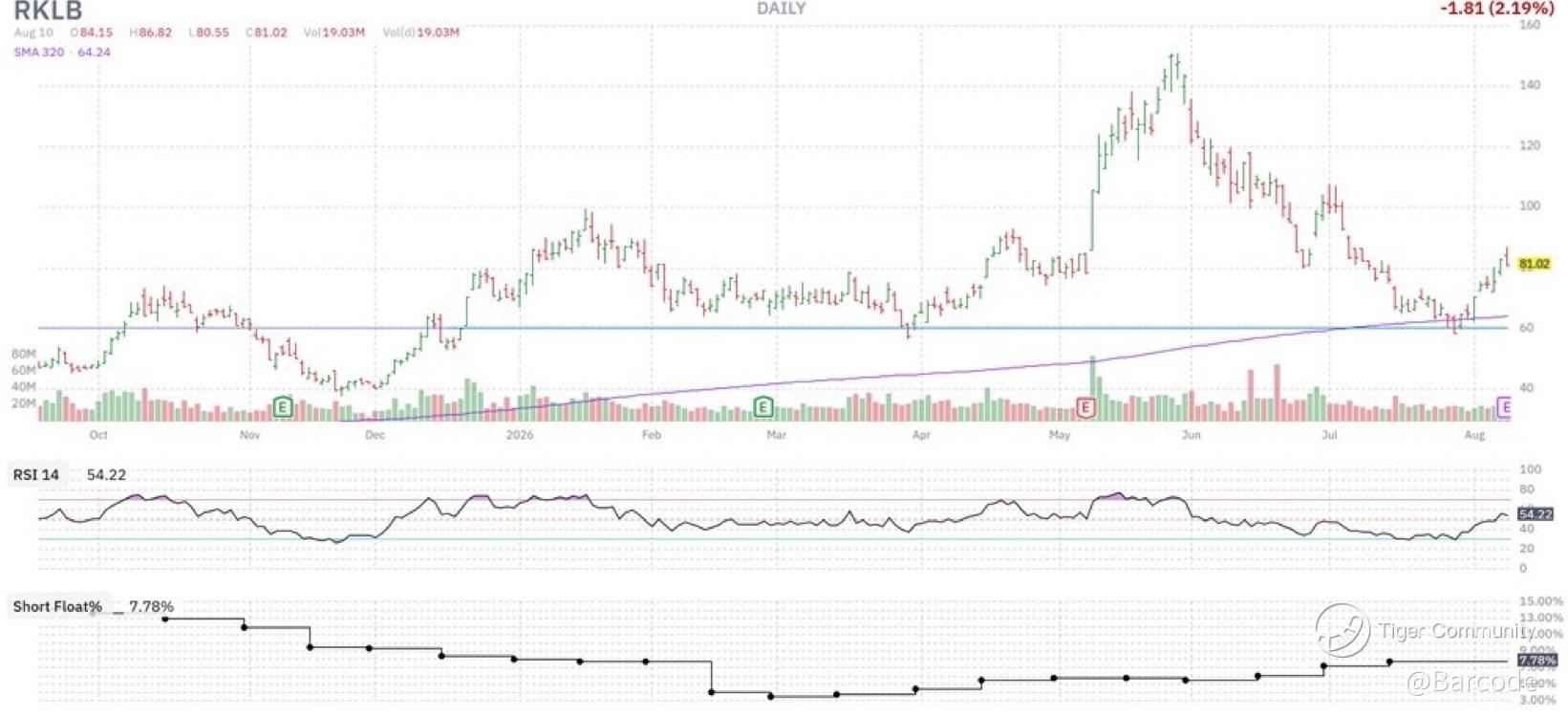The image size is (1568, 717).
Task: Click the Vol 19.03M value
Action: coord(334,33)
